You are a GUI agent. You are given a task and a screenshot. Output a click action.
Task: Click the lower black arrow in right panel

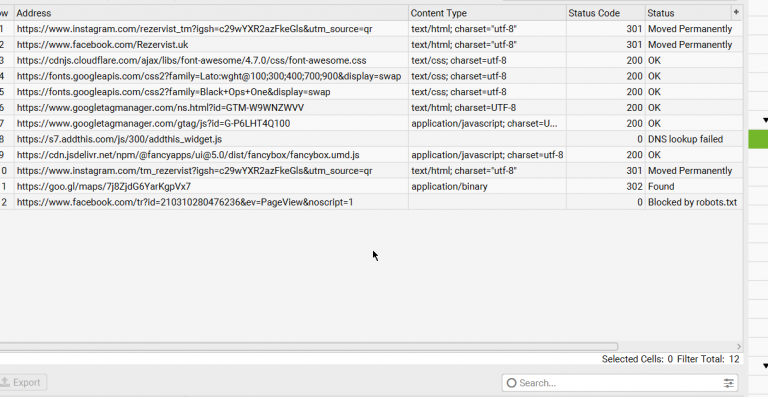[765, 366]
